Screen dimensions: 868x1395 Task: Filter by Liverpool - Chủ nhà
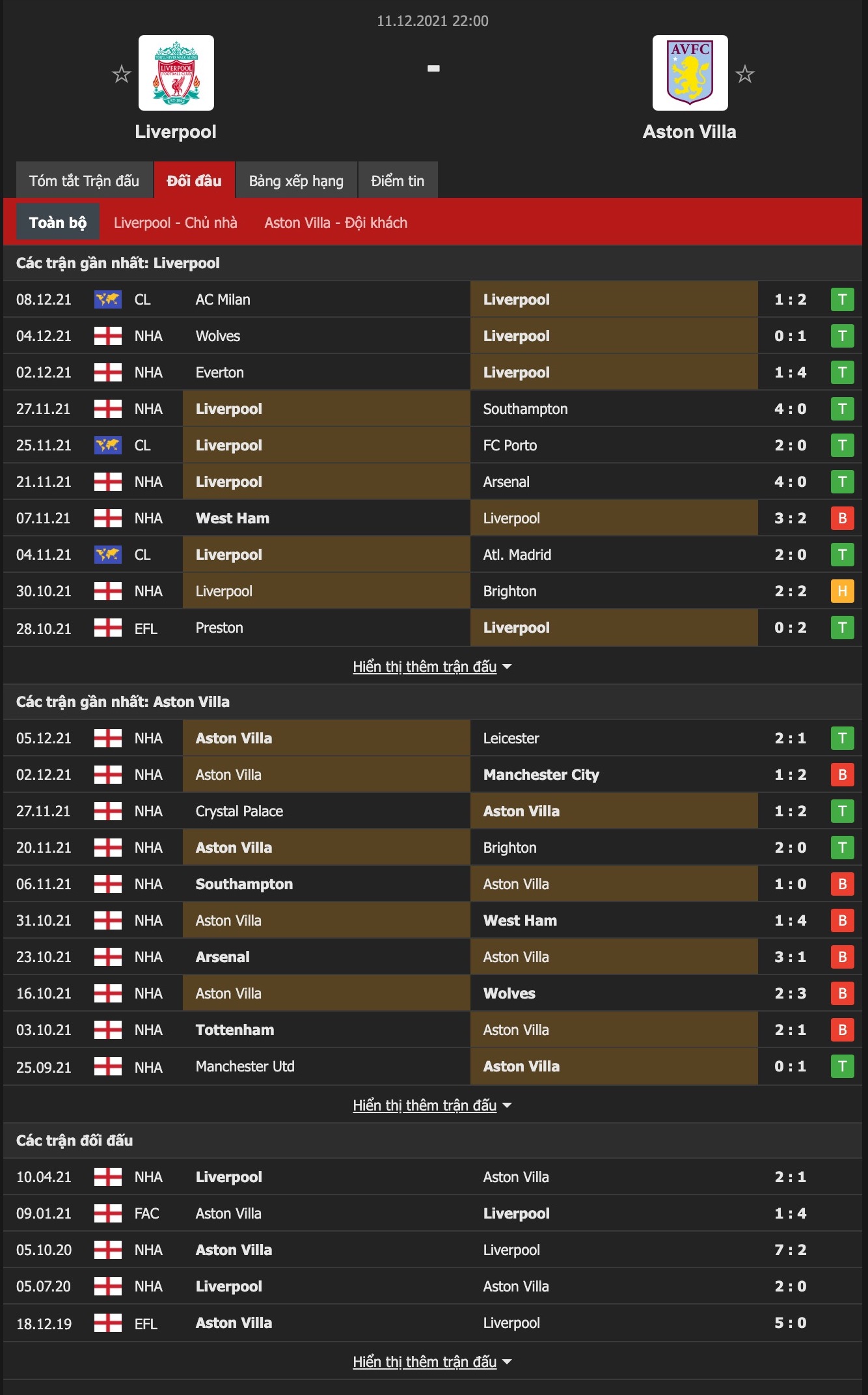point(176,223)
